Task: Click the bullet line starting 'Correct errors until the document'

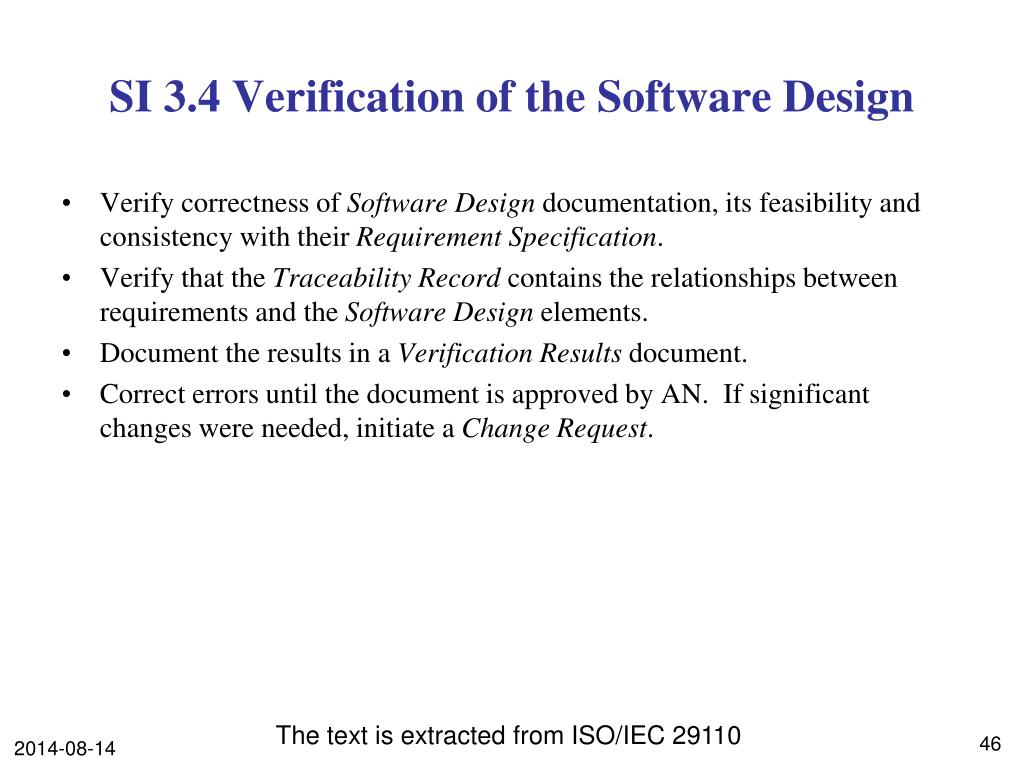Action: [485, 394]
